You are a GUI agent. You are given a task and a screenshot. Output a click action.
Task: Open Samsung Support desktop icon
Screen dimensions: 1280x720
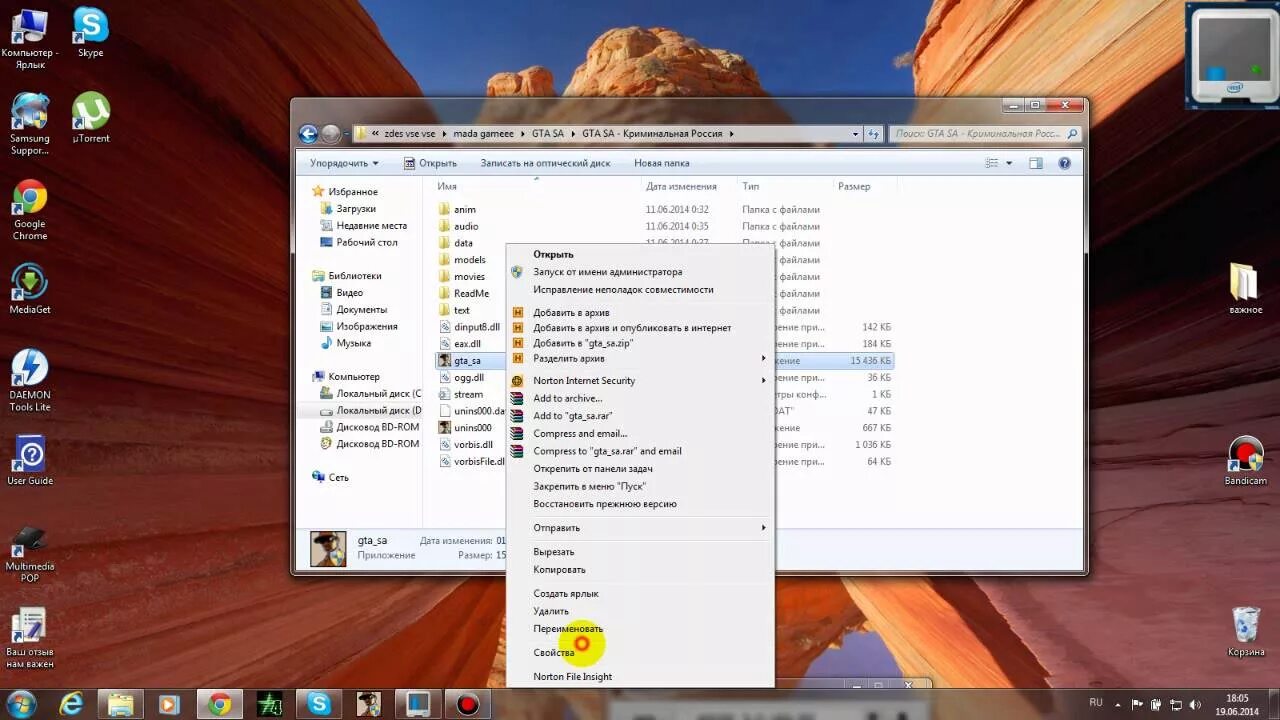[30, 125]
